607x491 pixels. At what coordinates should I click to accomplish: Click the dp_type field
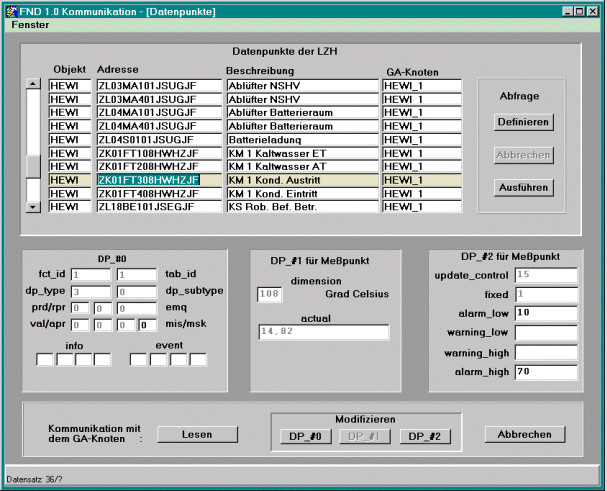click(x=91, y=292)
